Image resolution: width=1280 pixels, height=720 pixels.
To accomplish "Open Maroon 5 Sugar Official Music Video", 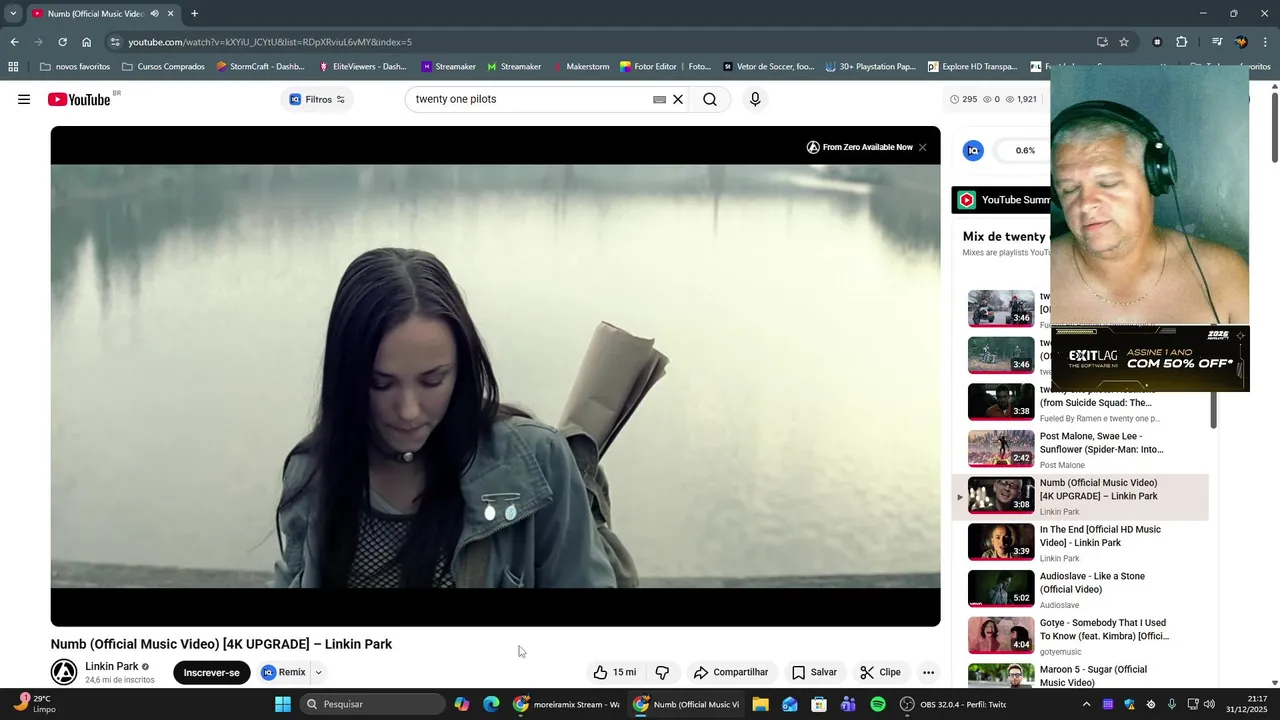I will click(1080, 676).
